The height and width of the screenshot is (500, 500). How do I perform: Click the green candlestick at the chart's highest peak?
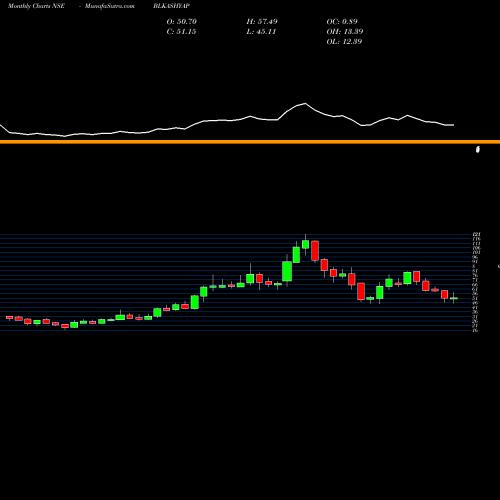[305, 244]
